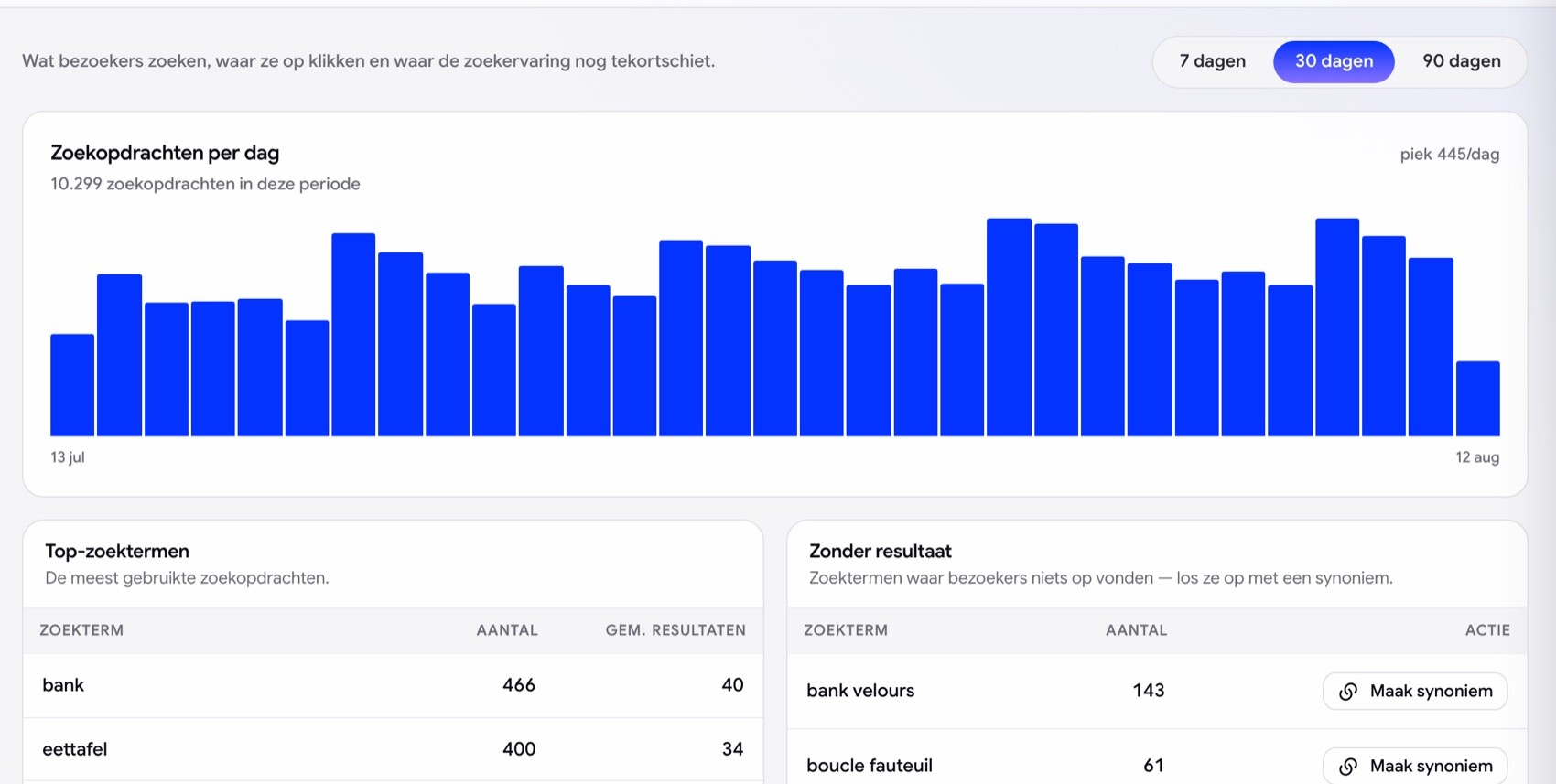Select the 7 dagen period
This screenshot has width=1556, height=784.
(1212, 61)
